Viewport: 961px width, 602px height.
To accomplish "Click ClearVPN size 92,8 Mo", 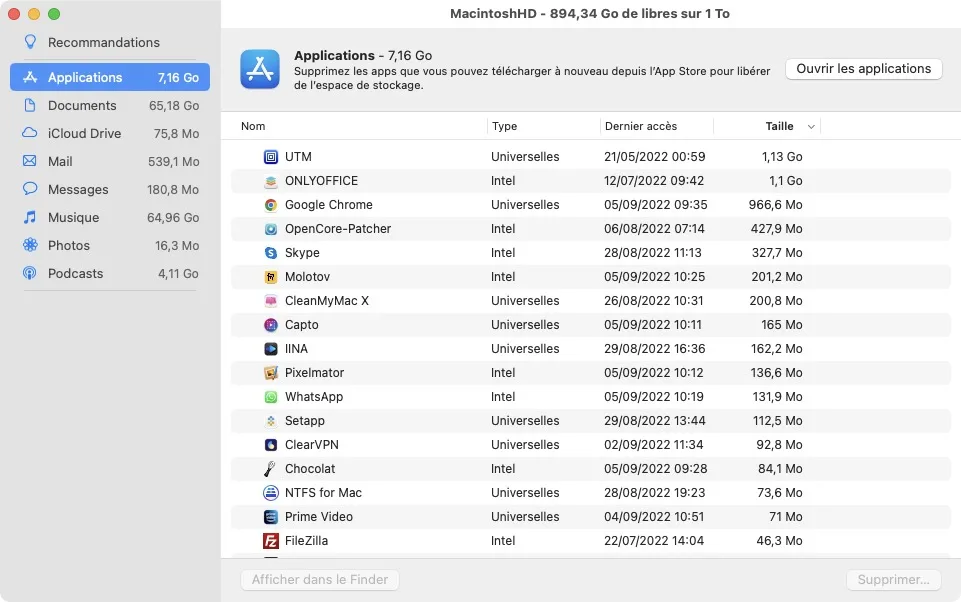I will 780,444.
